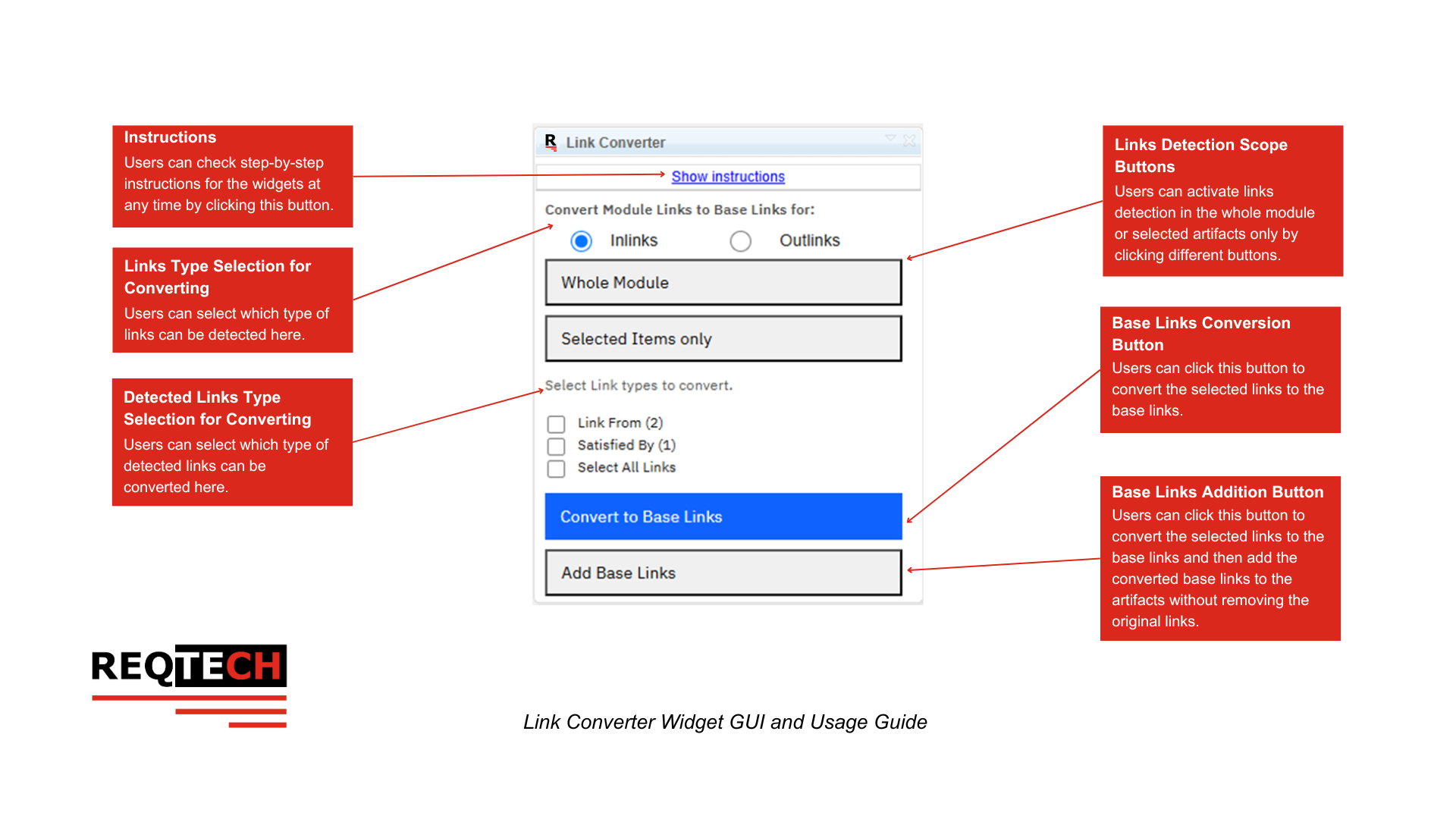The height and width of the screenshot is (819, 1456).
Task: Close the Link Converter widget
Action: point(909,140)
